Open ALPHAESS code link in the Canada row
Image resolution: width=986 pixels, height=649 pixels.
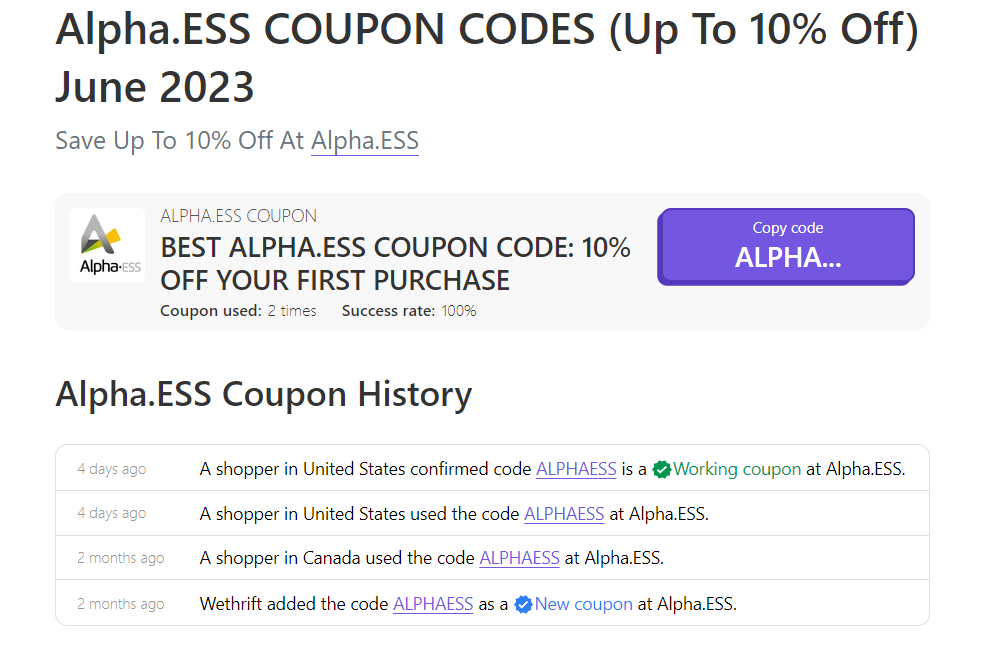click(519, 558)
